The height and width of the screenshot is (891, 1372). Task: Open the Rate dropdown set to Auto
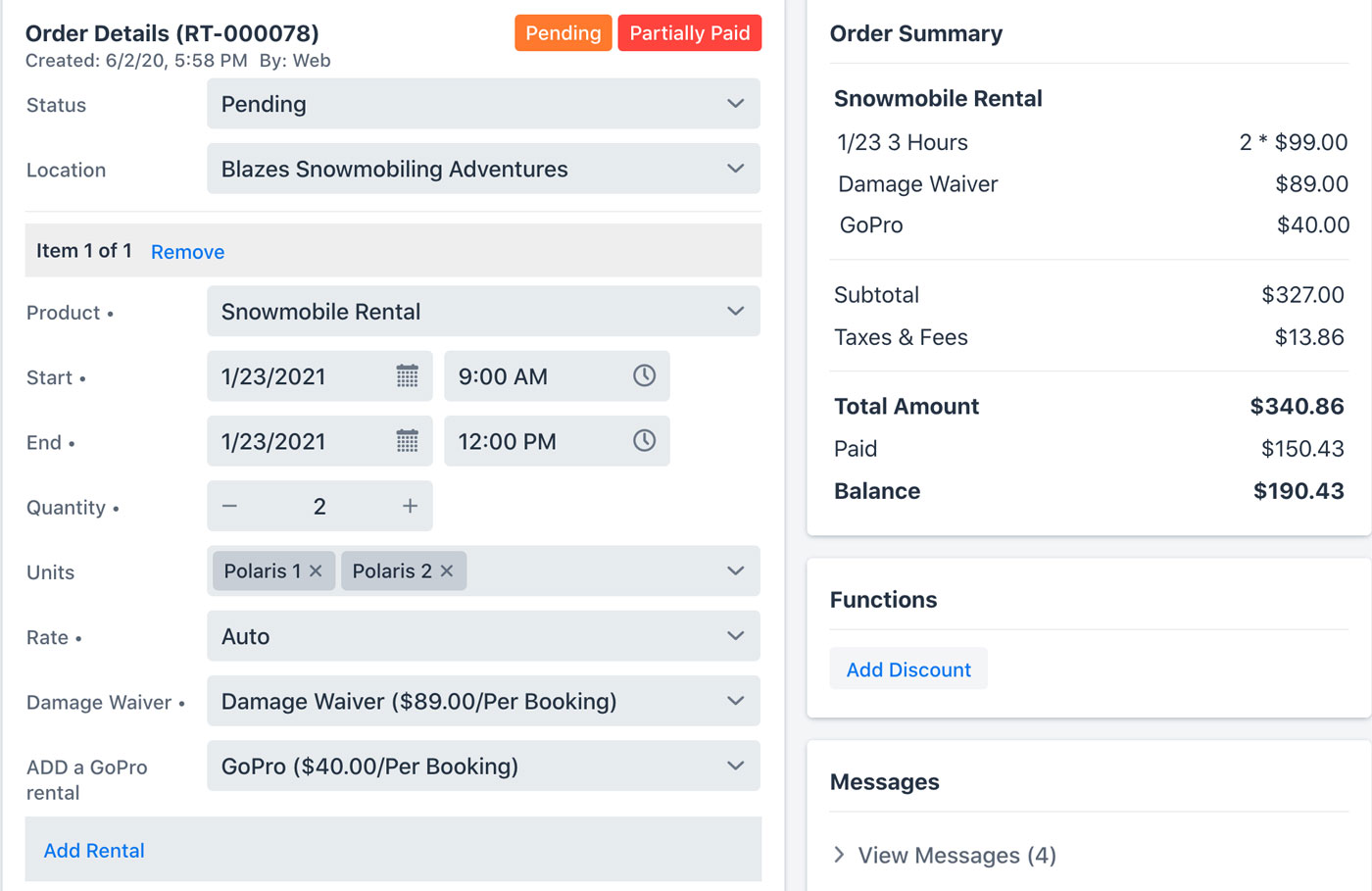483,636
